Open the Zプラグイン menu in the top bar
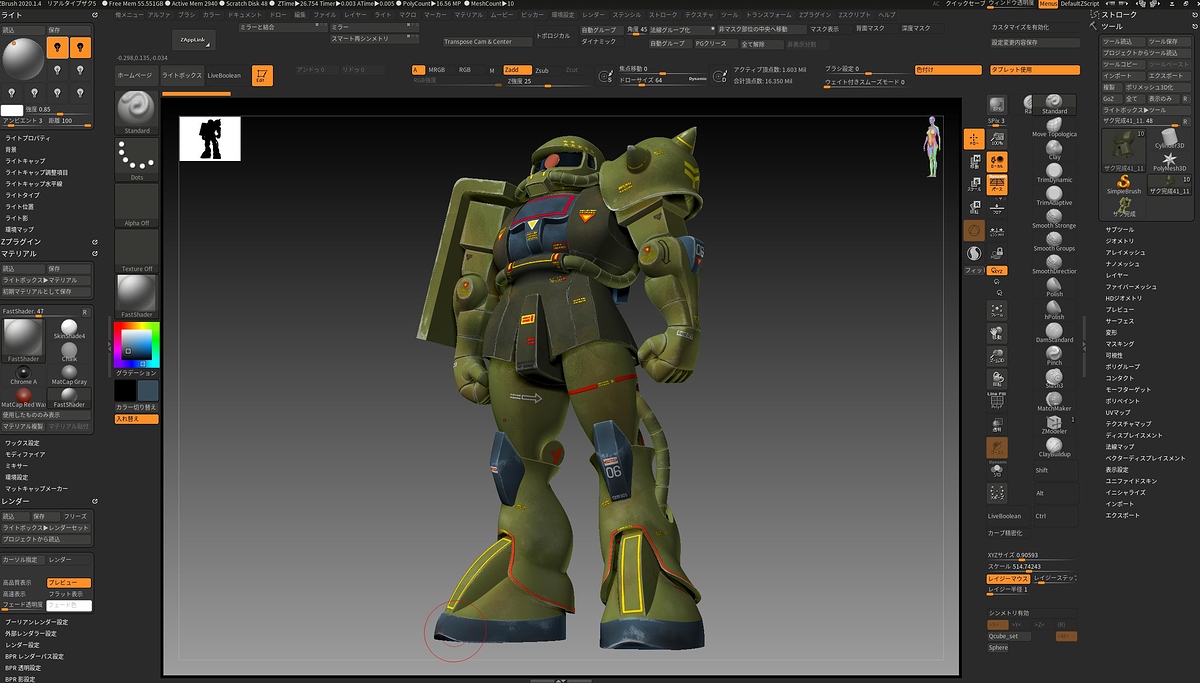 click(813, 16)
